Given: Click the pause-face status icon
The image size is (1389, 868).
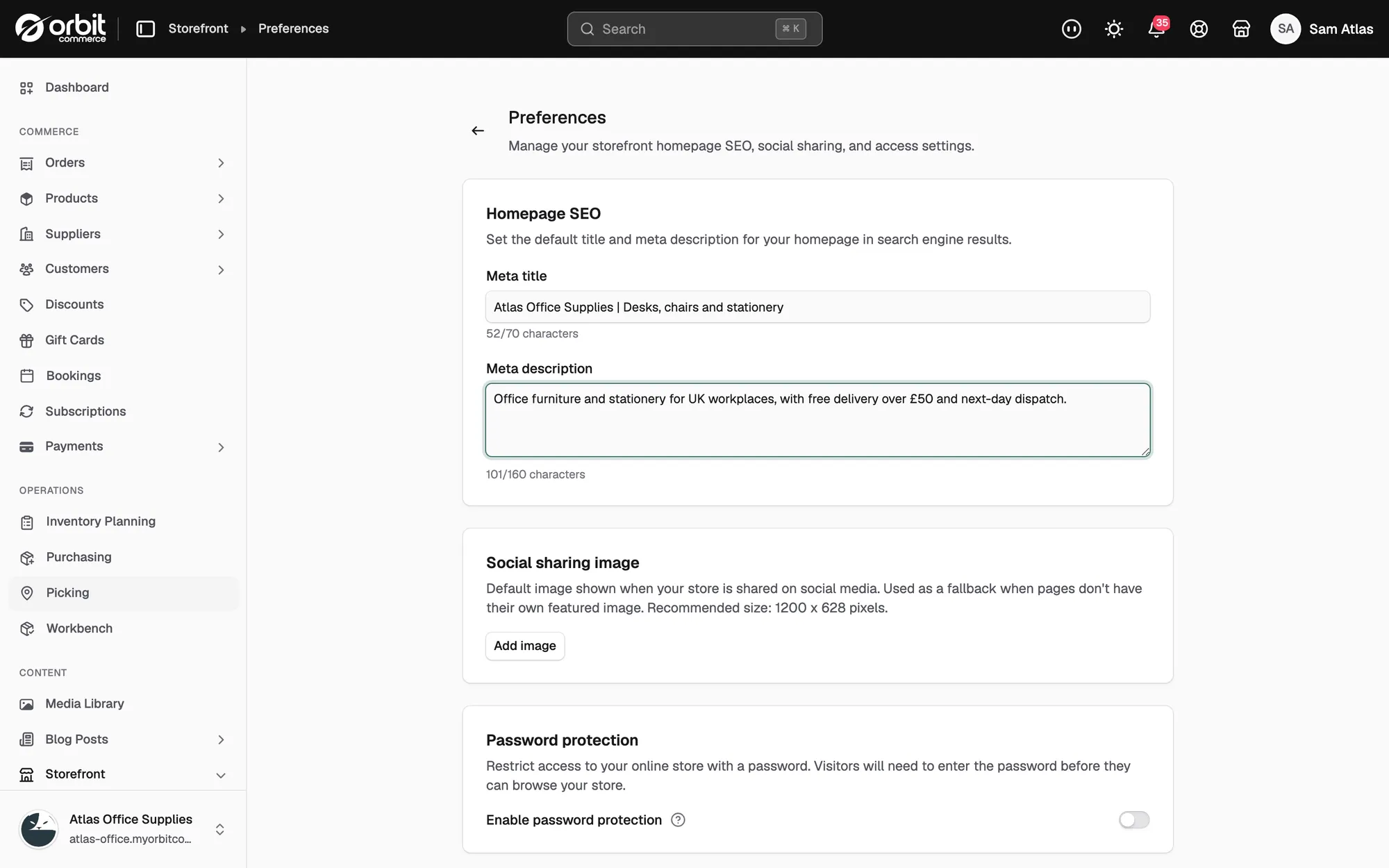Looking at the screenshot, I should point(1072,28).
